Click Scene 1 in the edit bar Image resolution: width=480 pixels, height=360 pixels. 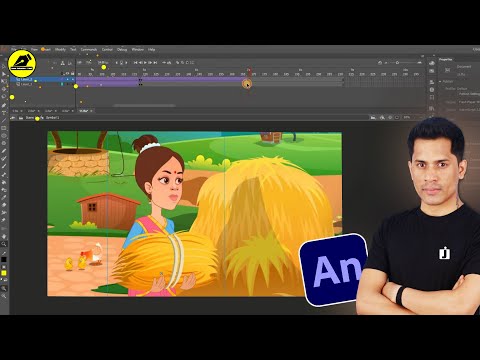(x=30, y=118)
